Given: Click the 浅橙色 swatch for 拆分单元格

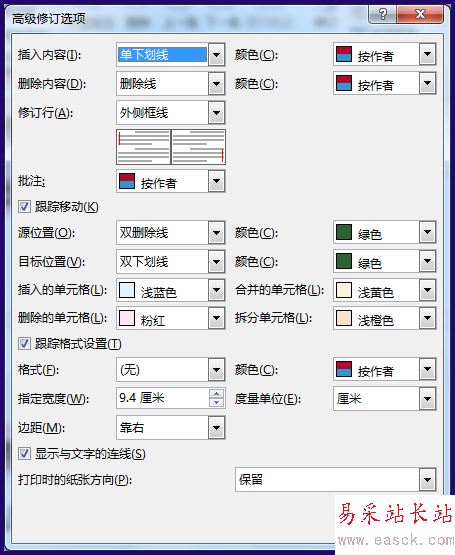Looking at the screenshot, I should click(343, 318).
